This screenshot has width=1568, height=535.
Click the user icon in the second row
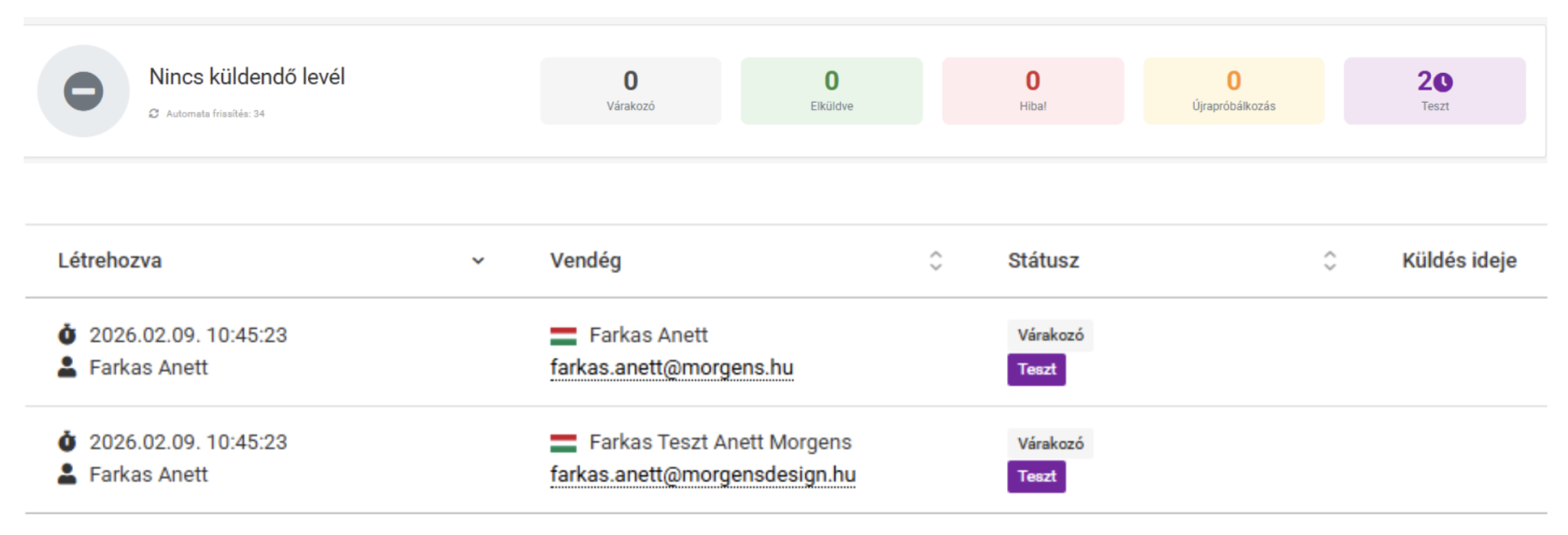67,474
